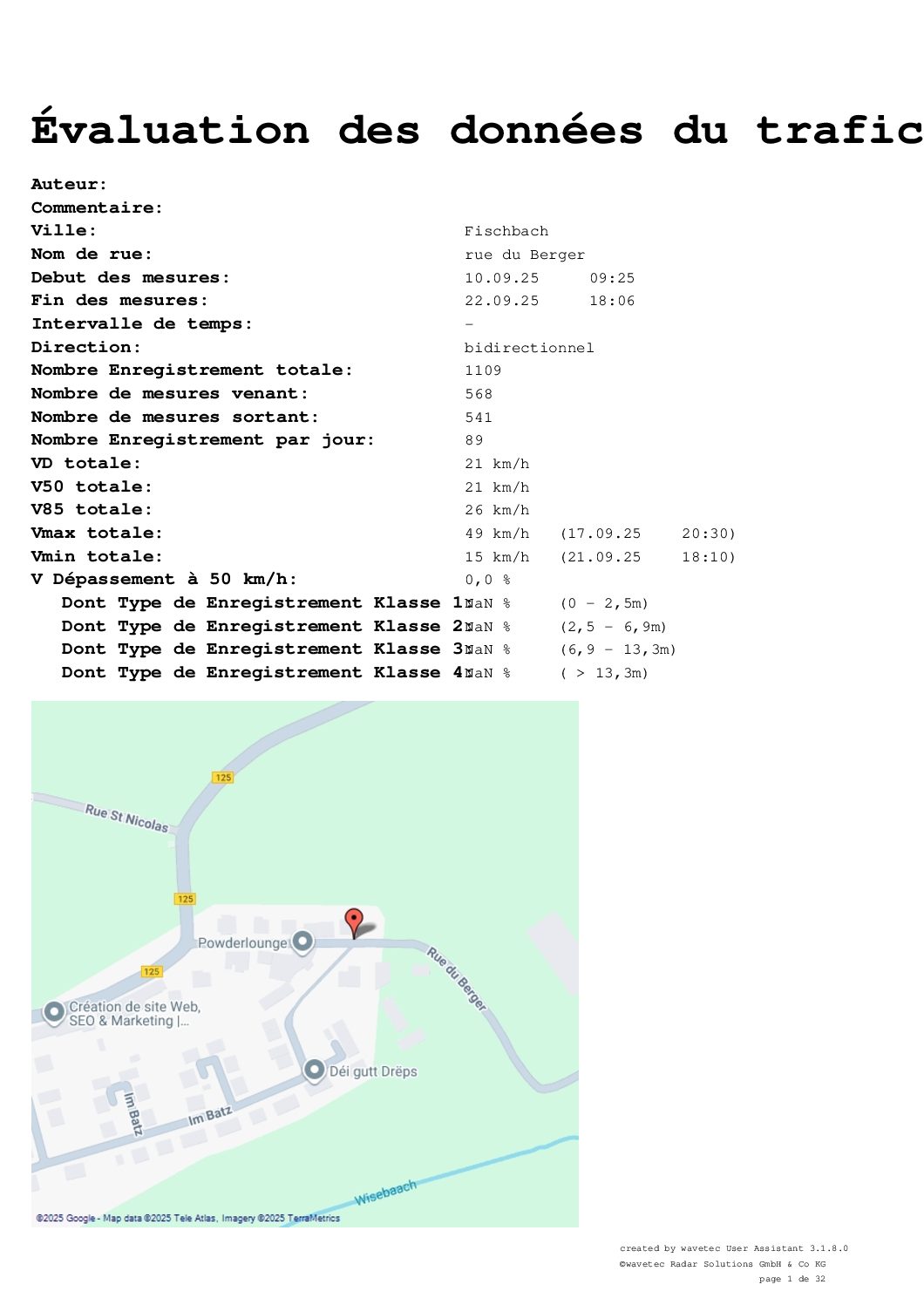
Task: Select the Vmin date '21.09.25'
Action: [603, 557]
